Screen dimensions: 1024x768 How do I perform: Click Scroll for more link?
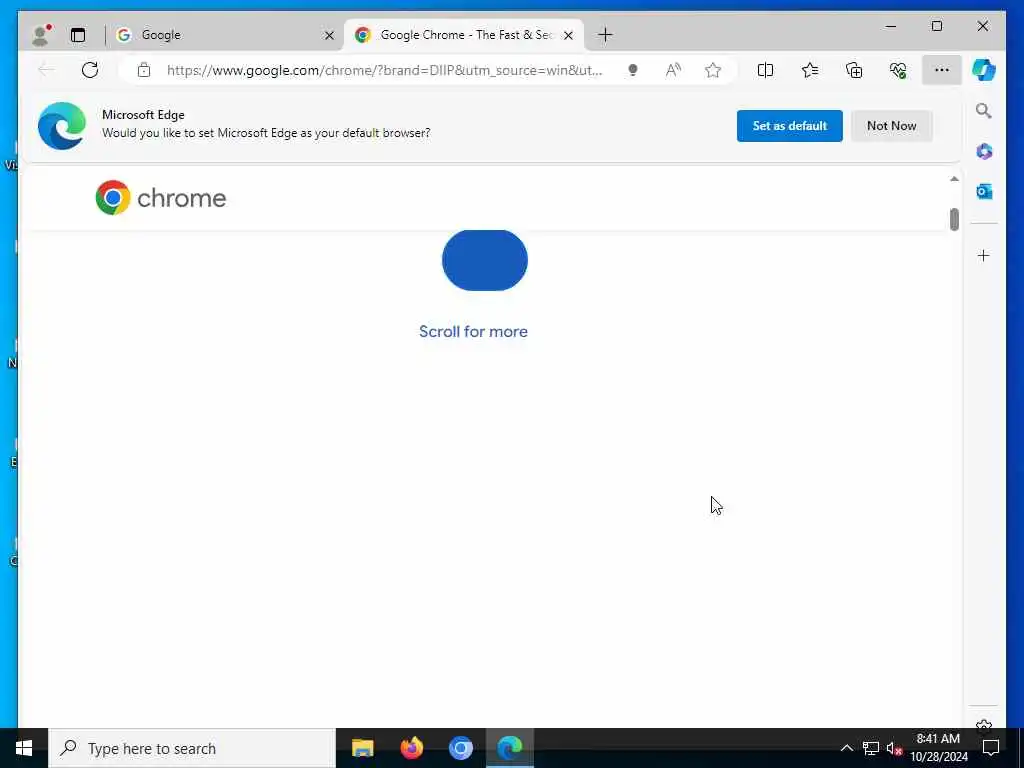(x=473, y=332)
